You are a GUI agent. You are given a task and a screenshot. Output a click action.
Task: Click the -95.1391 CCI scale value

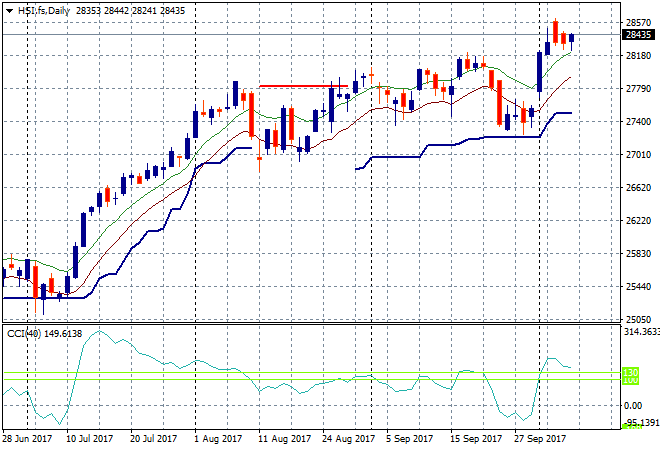[x=641, y=422]
